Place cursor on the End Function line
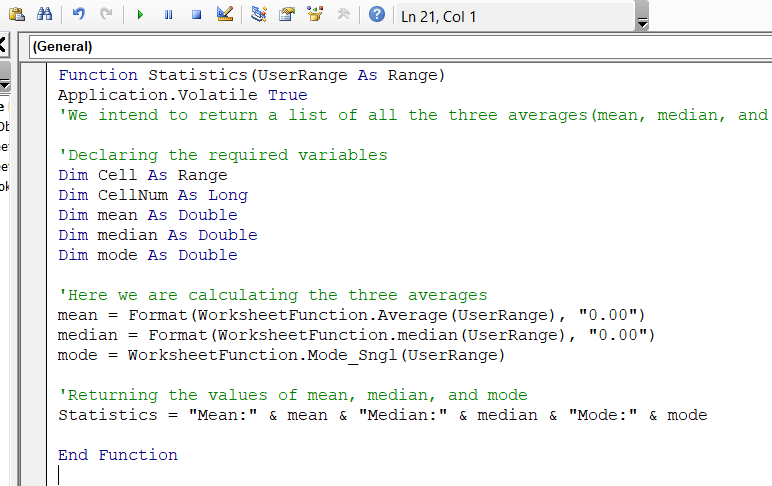This screenshot has height=486, width=772. [117, 455]
